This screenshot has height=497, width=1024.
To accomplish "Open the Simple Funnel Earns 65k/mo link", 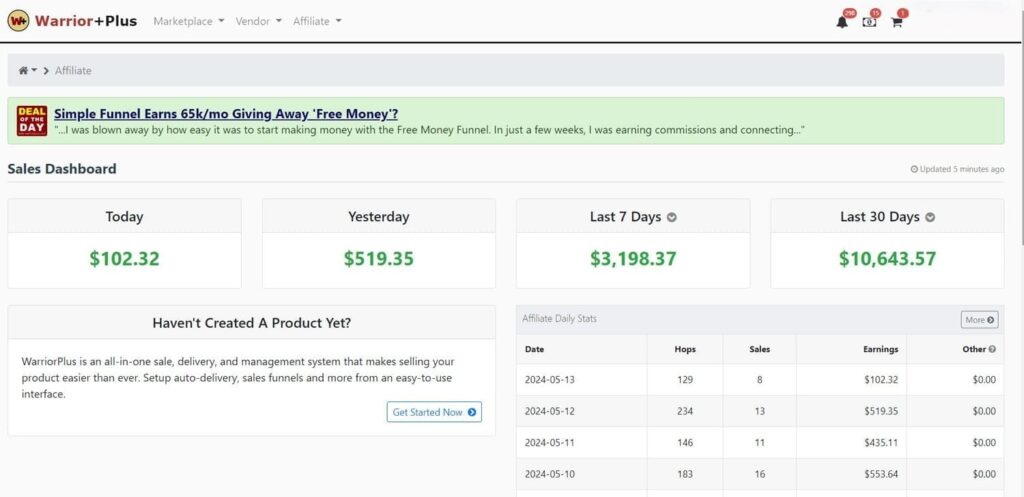I will click(x=226, y=114).
